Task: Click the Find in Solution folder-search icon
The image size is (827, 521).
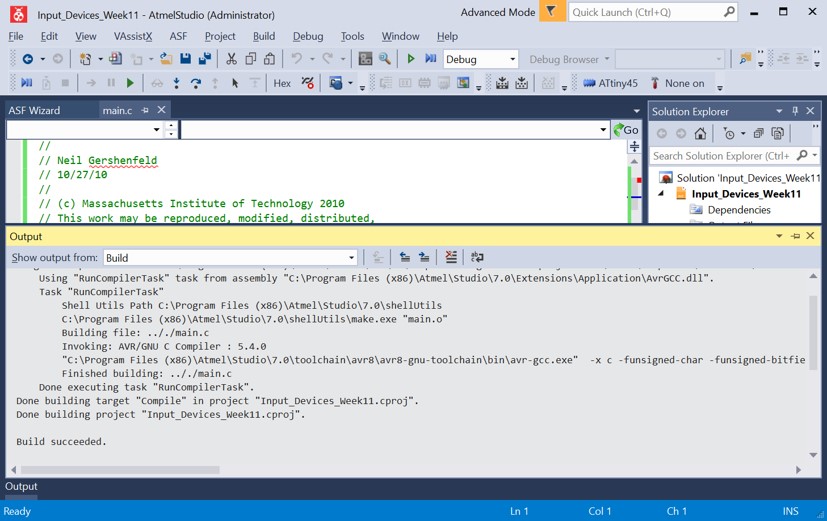Action: tap(745, 59)
